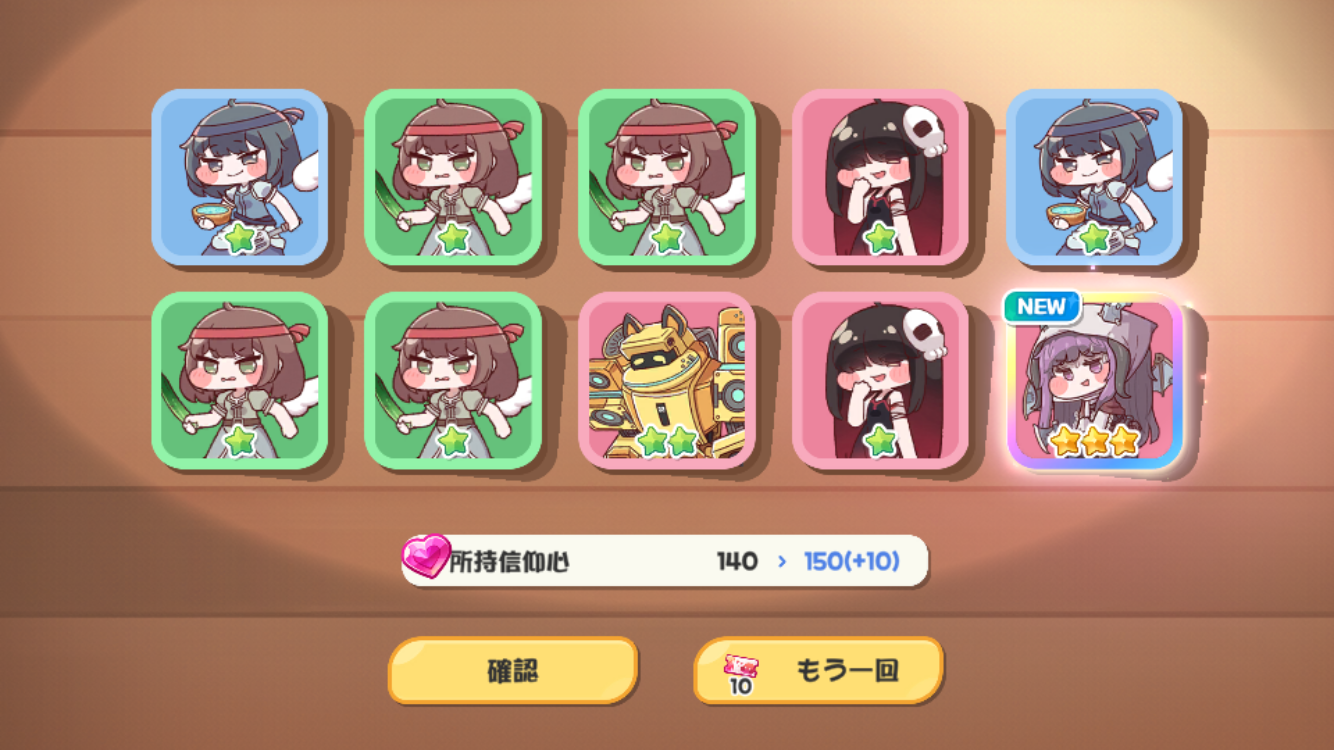Click the yellow robot two-star card
The height and width of the screenshot is (750, 1334).
point(667,381)
